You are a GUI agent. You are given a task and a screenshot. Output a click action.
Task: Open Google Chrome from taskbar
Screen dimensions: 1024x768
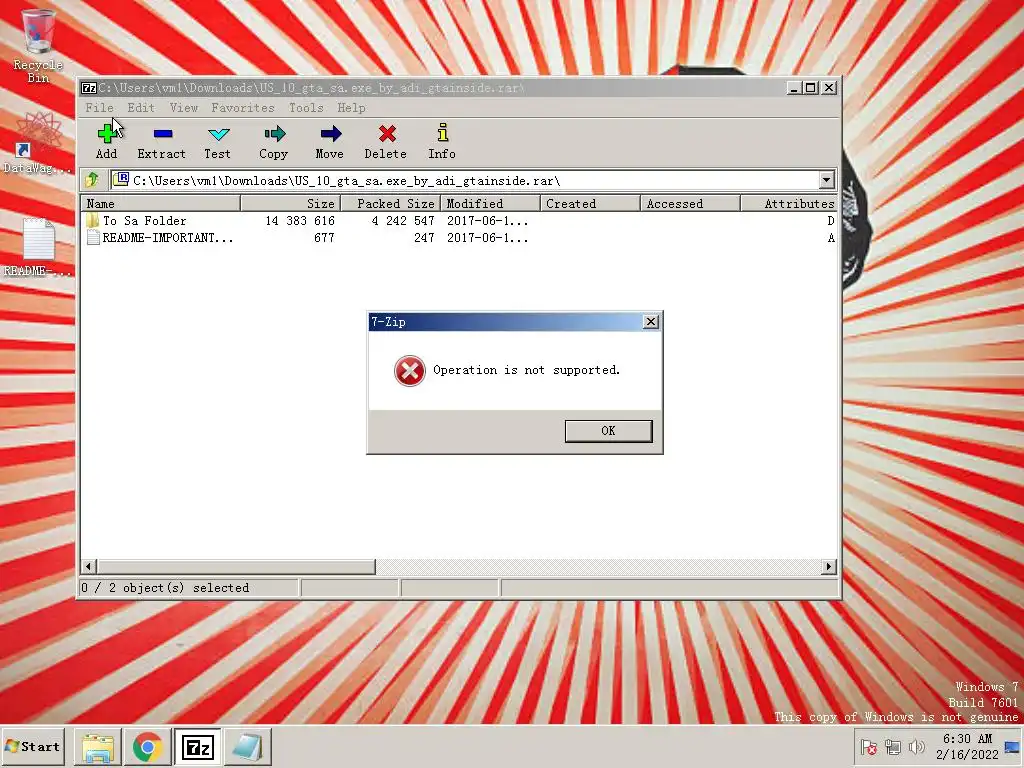[x=148, y=747]
